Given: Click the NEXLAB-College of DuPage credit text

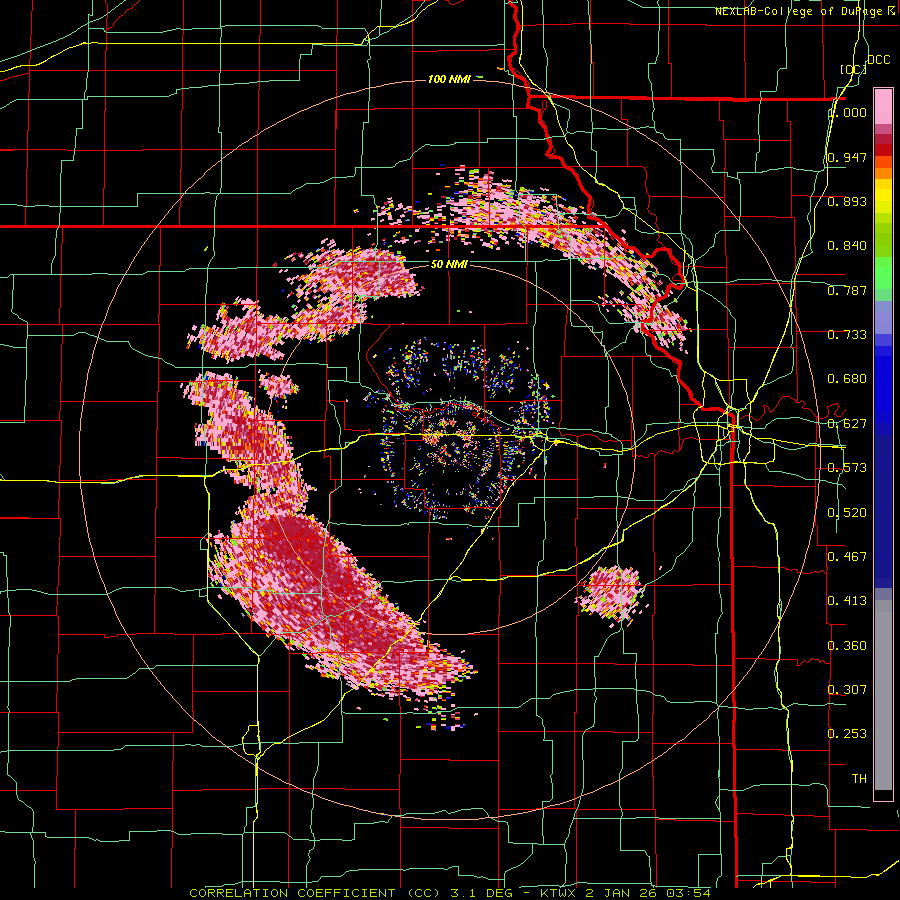Looking at the screenshot, I should coord(800,11).
